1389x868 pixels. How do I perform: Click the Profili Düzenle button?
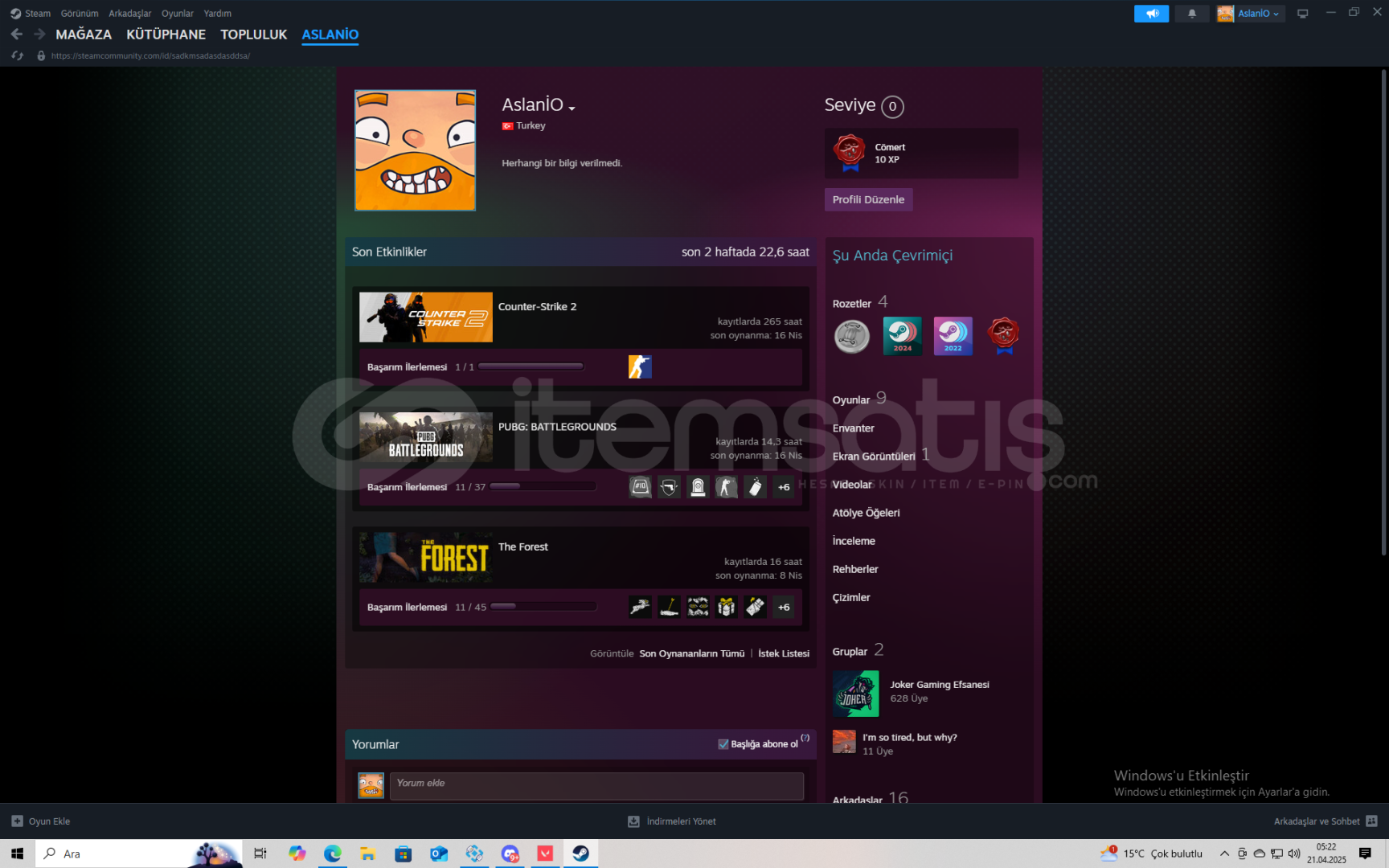click(868, 199)
